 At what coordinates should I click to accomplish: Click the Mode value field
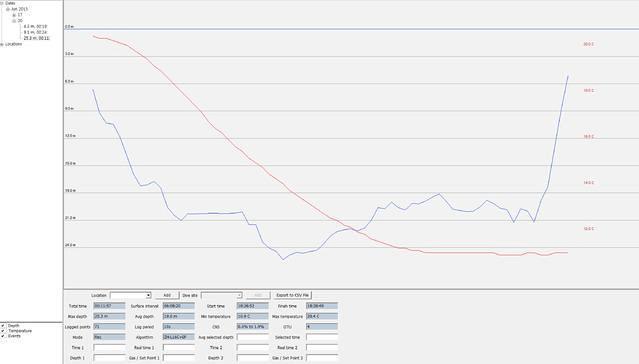pyautogui.click(x=109, y=337)
